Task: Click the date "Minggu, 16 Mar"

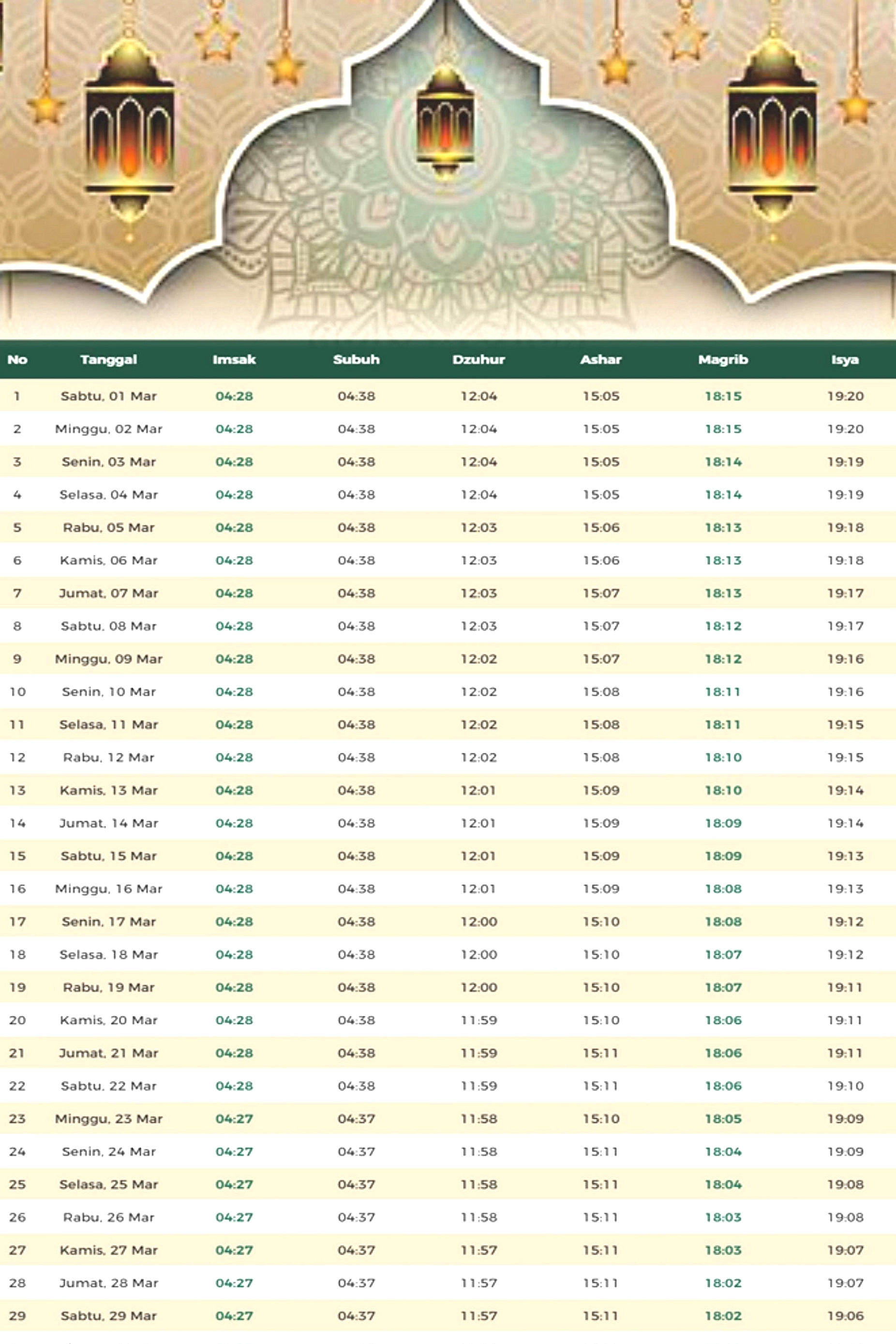Action: [x=108, y=889]
